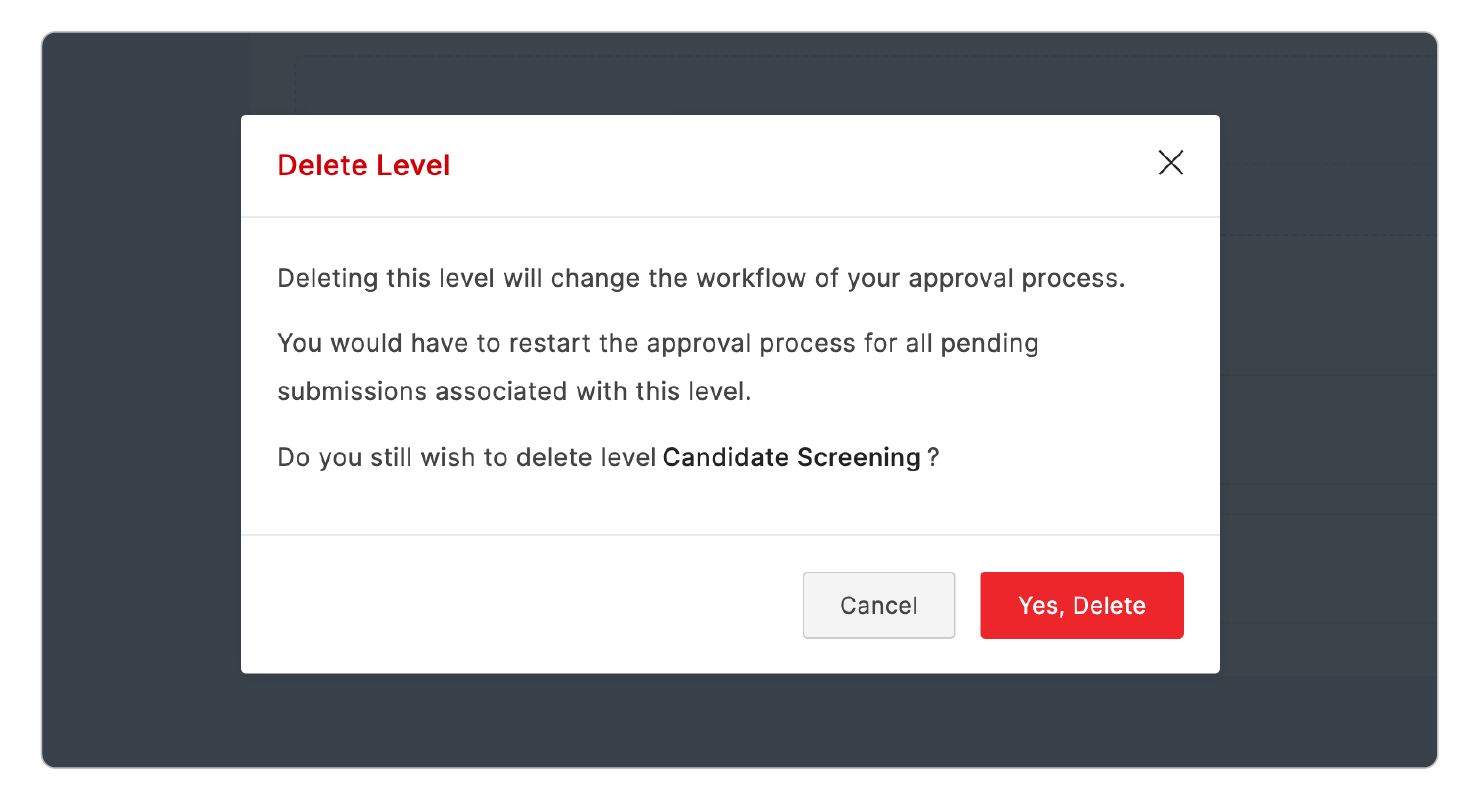Image resolution: width=1480 pixels, height=800 pixels.
Task: Click the line submissions associated with this level
Action: tap(514, 391)
